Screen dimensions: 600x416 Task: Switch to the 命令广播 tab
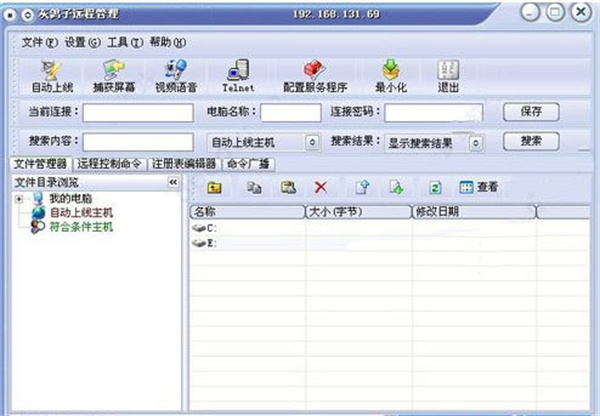click(x=248, y=164)
